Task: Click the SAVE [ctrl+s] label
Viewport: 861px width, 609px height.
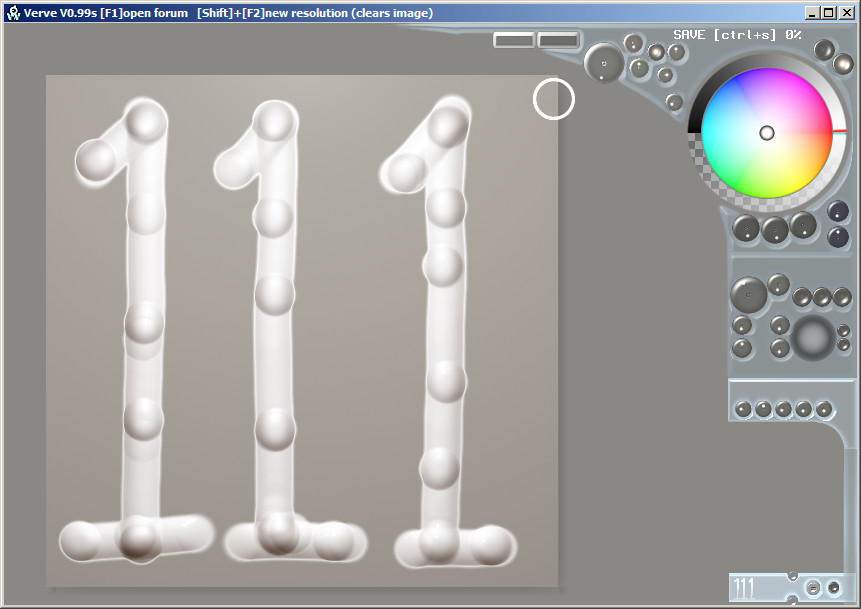Action: pyautogui.click(x=725, y=35)
